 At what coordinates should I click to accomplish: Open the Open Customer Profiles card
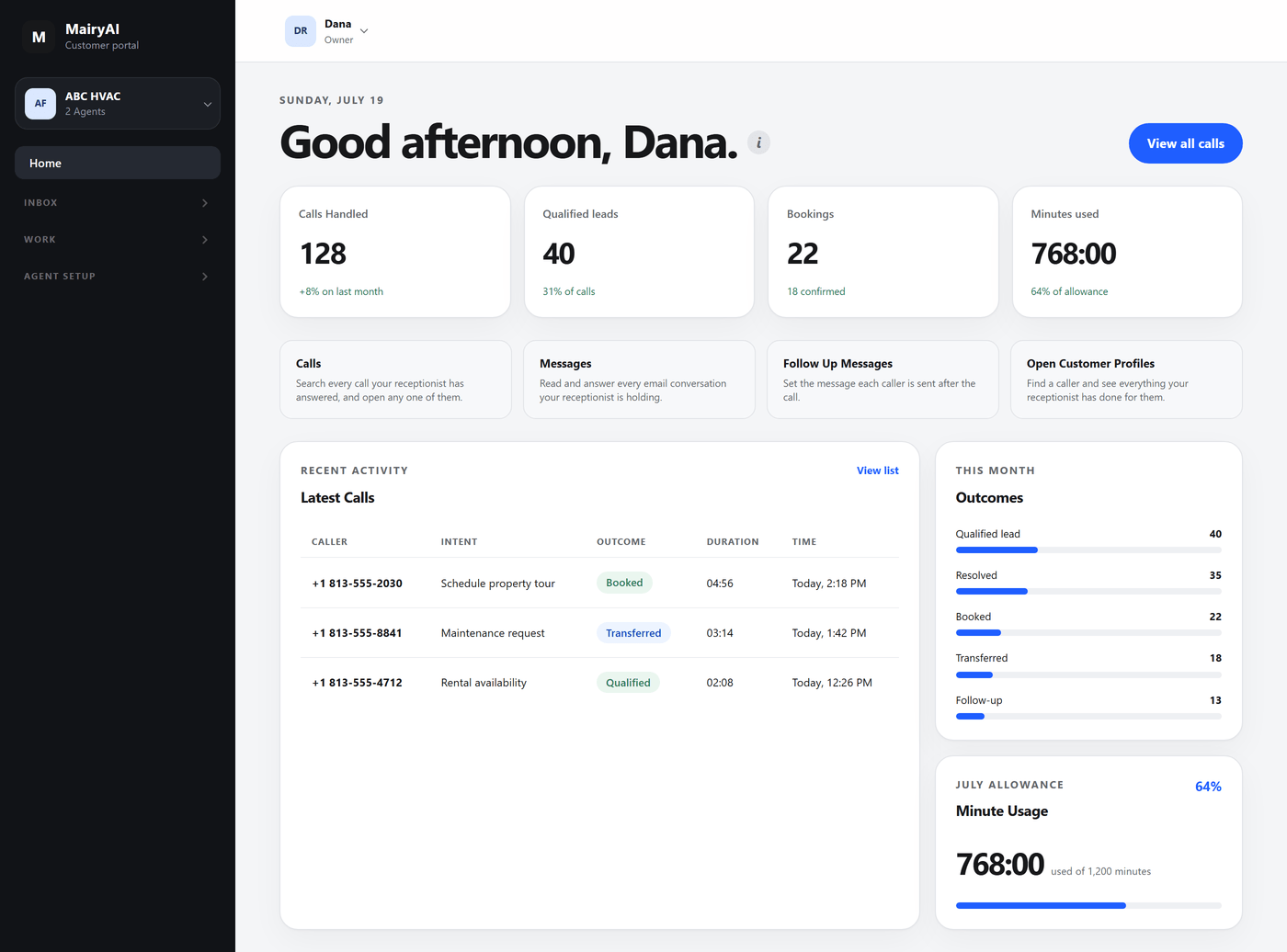1126,380
